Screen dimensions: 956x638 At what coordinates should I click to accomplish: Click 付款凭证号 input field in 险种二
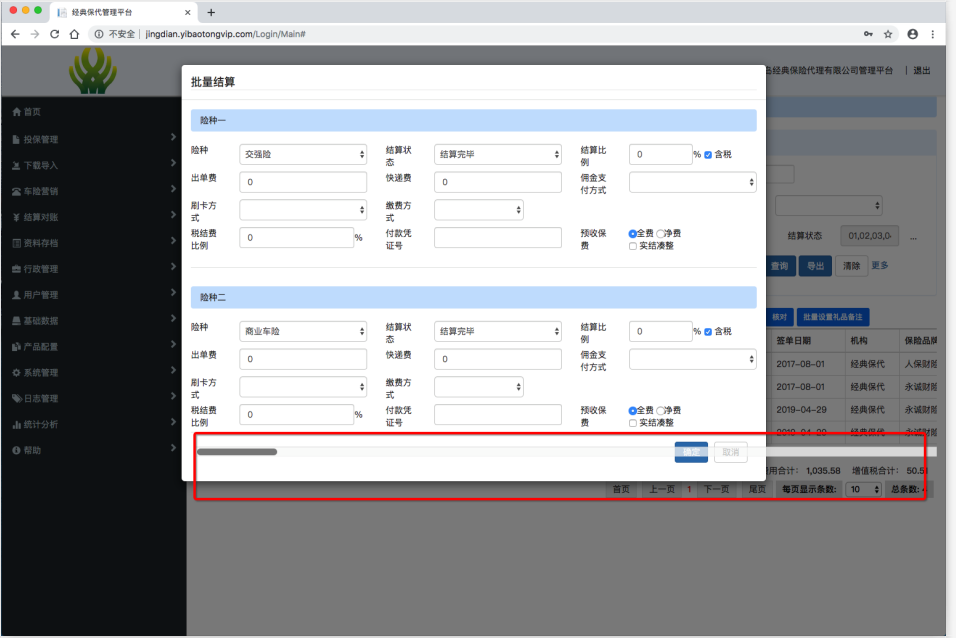point(498,415)
